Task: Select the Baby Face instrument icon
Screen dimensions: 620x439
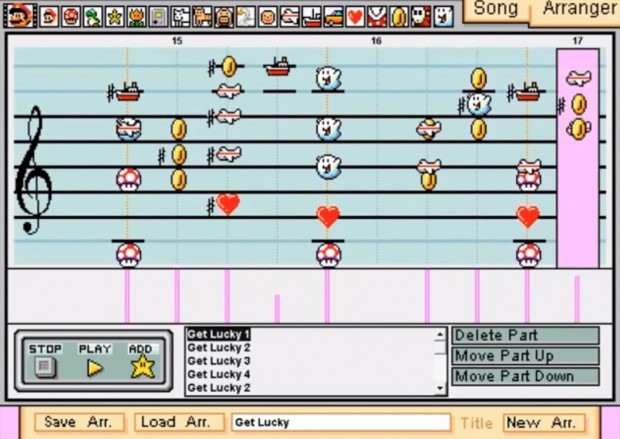Action: coord(268,17)
